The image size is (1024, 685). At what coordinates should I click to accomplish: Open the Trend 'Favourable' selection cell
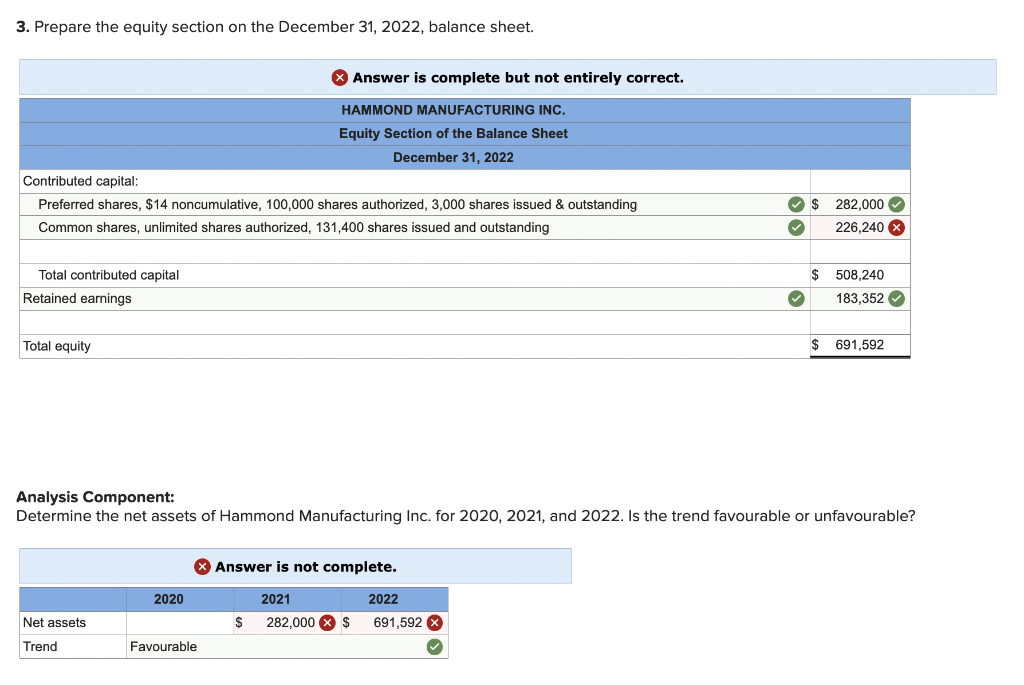(287, 646)
